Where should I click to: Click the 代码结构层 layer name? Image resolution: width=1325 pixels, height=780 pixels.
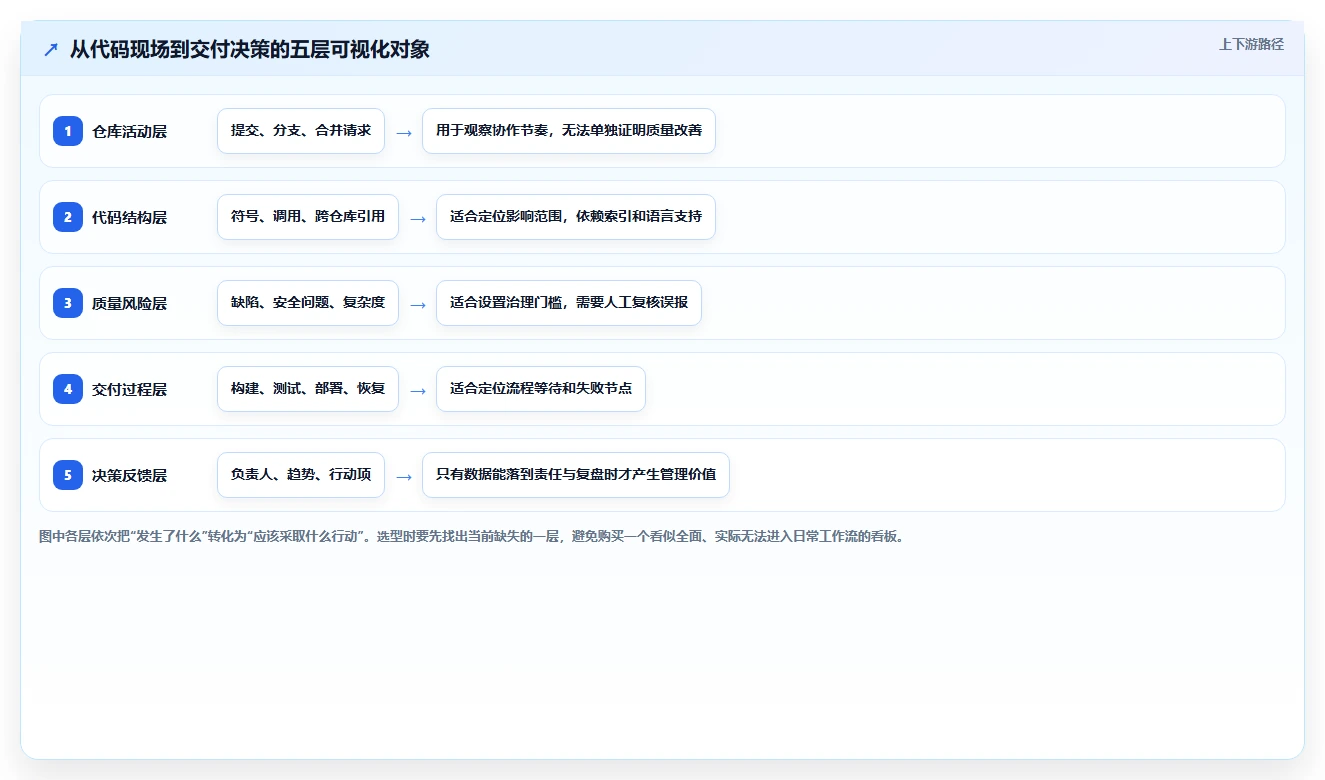click(x=129, y=217)
